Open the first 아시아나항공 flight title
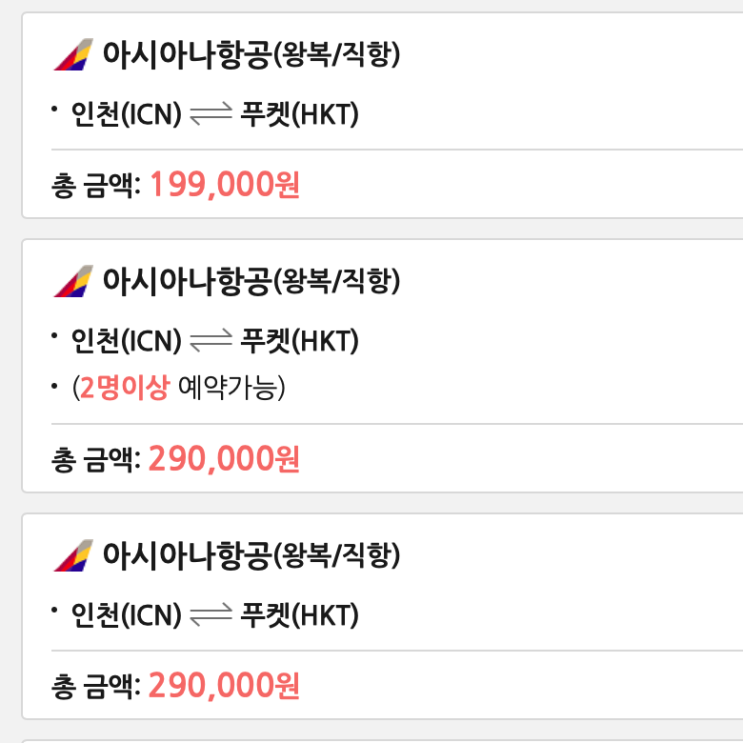Viewport: 743px width, 743px height. pyautogui.click(x=251, y=55)
